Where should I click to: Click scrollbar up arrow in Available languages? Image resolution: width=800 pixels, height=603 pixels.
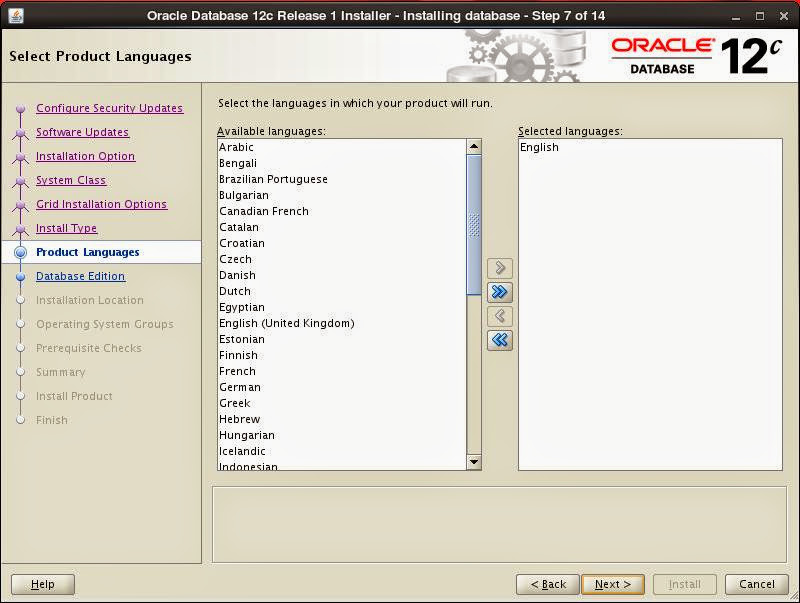474,147
